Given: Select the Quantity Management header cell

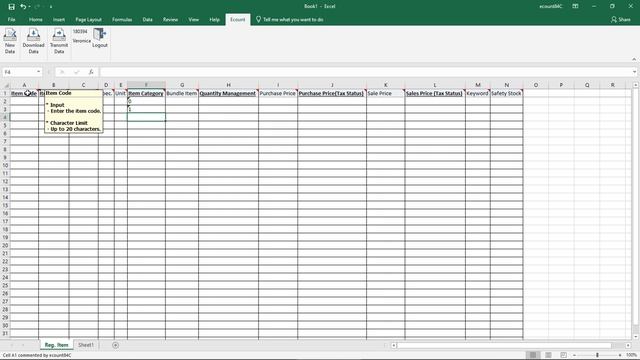Looking at the screenshot, I should coord(228,93).
